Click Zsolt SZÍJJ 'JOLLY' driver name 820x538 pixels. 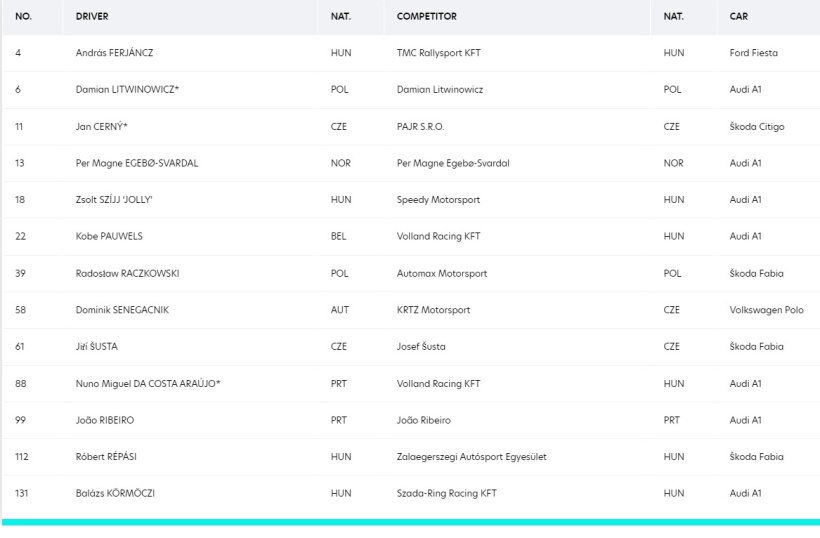114,200
